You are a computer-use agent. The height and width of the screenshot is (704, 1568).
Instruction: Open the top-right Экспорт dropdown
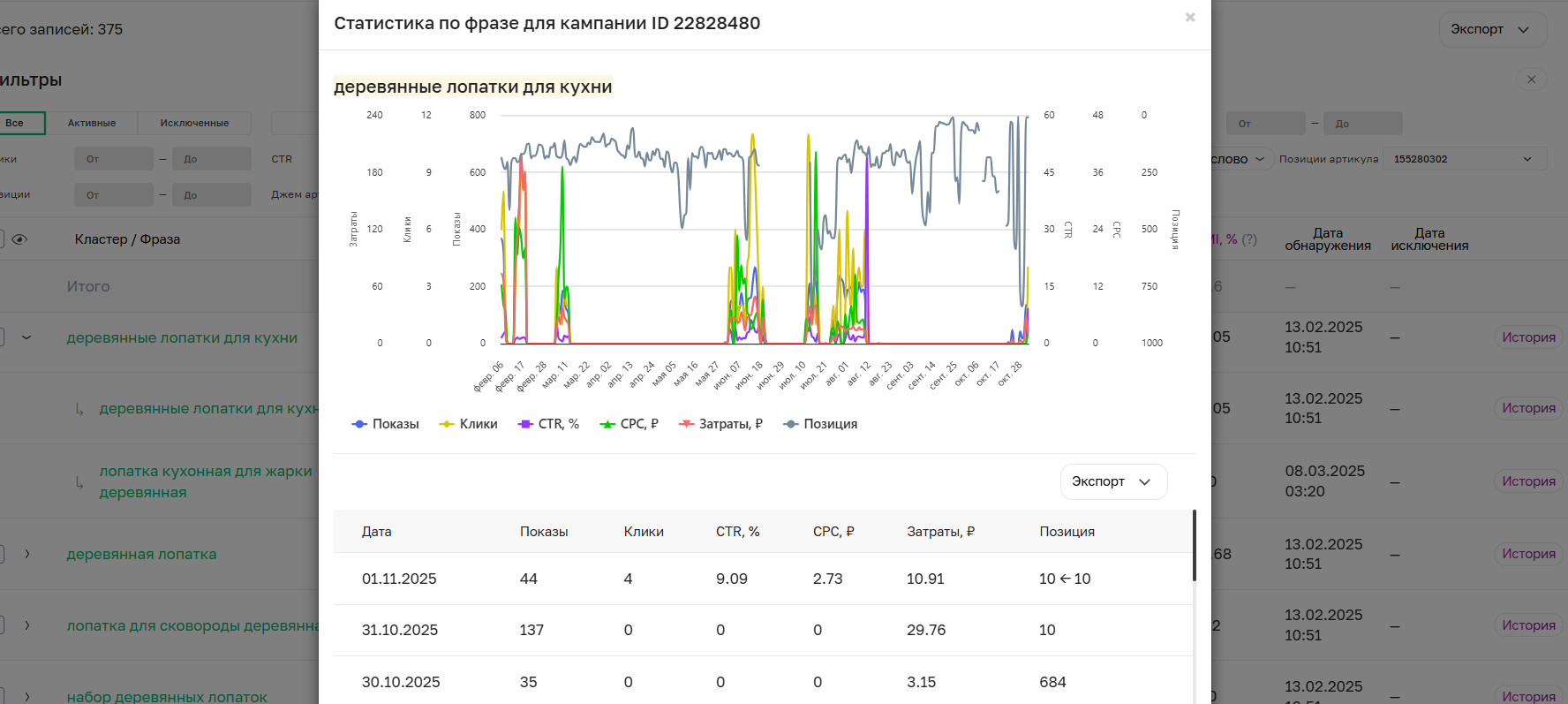pyautogui.click(x=1491, y=29)
